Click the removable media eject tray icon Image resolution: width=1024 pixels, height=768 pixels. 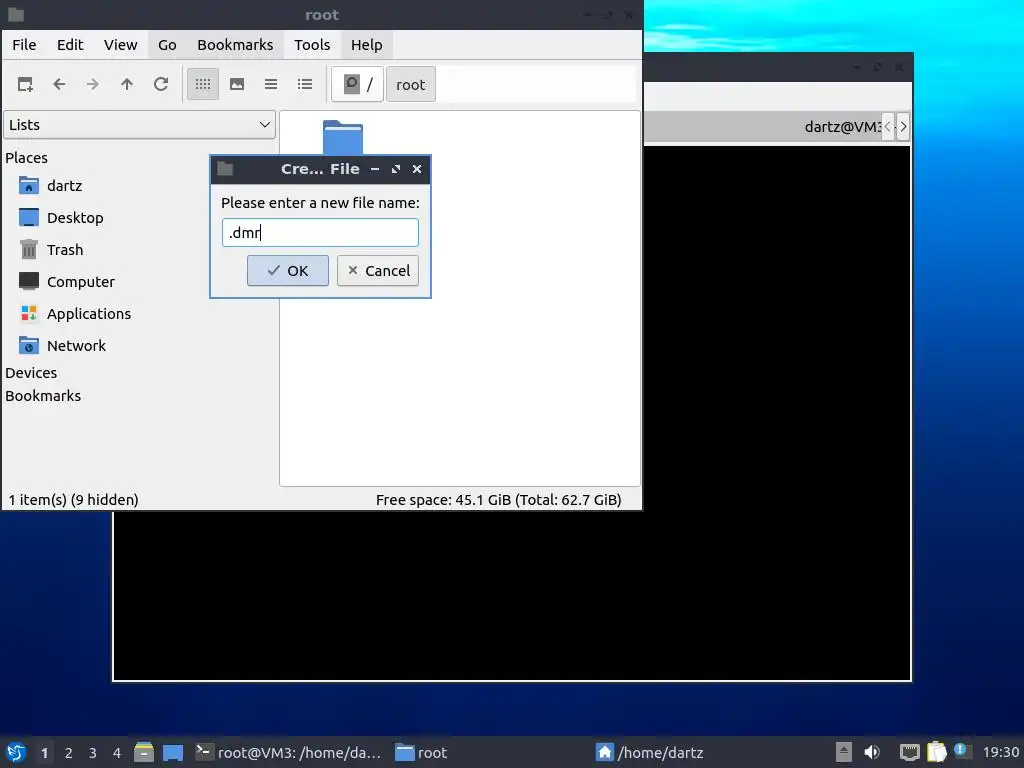point(844,752)
